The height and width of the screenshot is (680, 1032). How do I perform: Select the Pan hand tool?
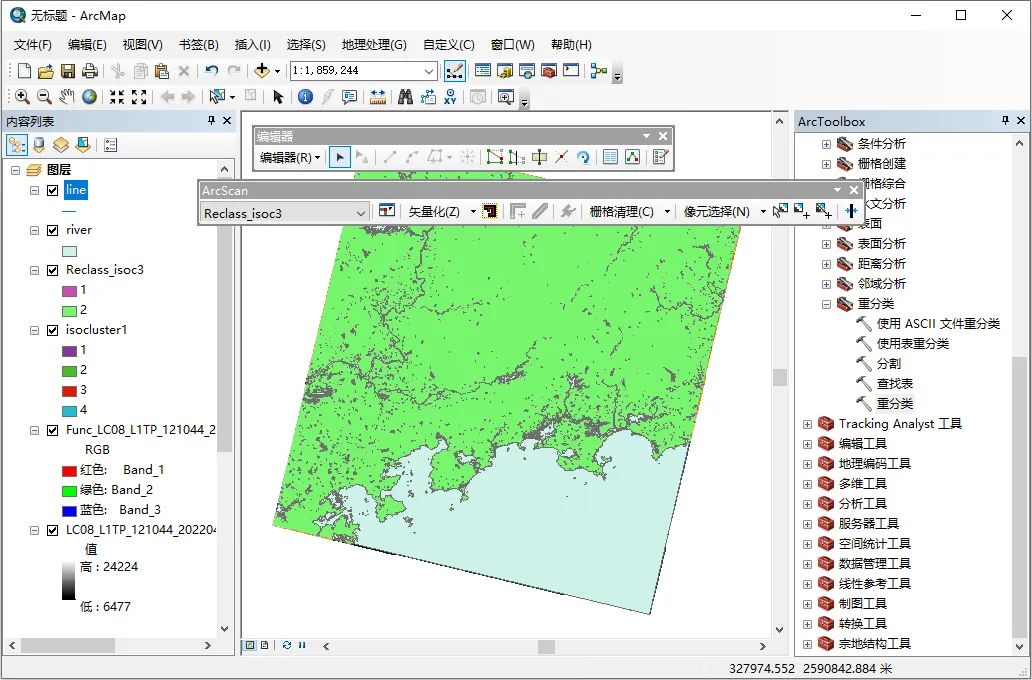coord(66,97)
